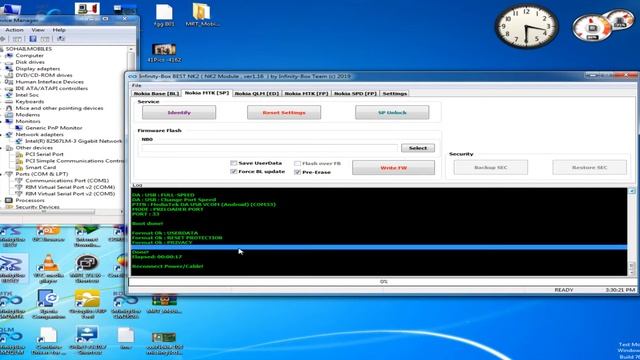Click the blank file desktop icon beside MRT_Mobi
This screenshot has height=360, width=640.
point(164,15)
